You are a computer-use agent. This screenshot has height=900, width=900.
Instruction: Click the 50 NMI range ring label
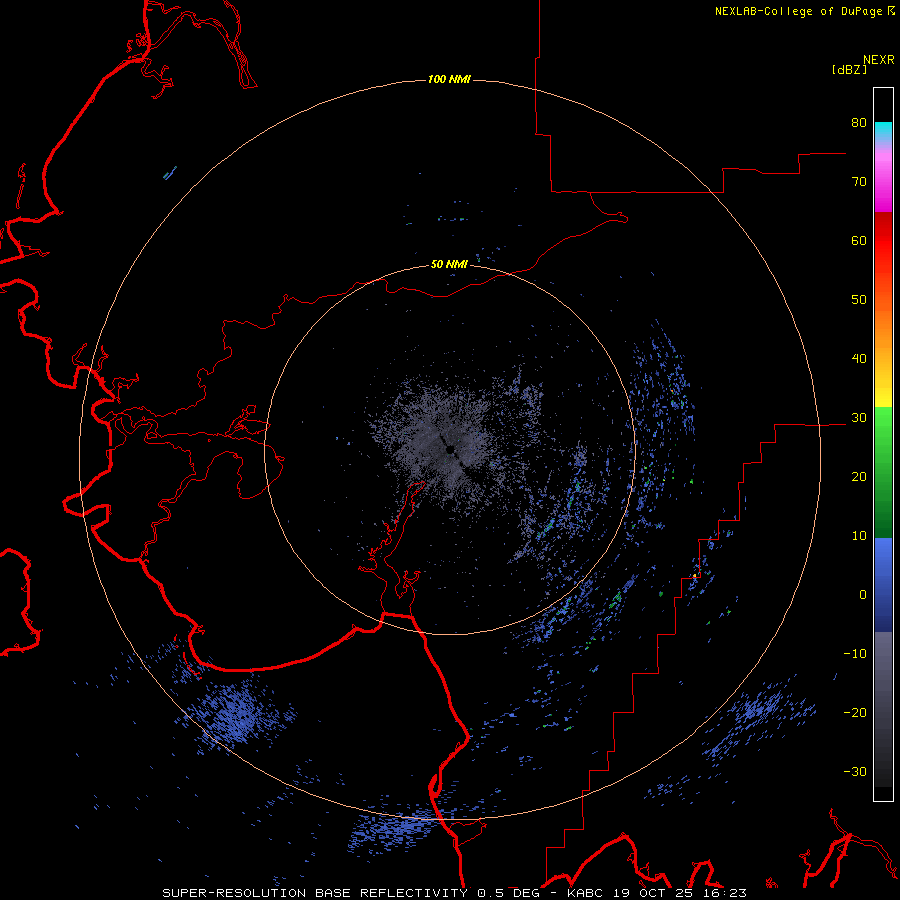pos(449,265)
